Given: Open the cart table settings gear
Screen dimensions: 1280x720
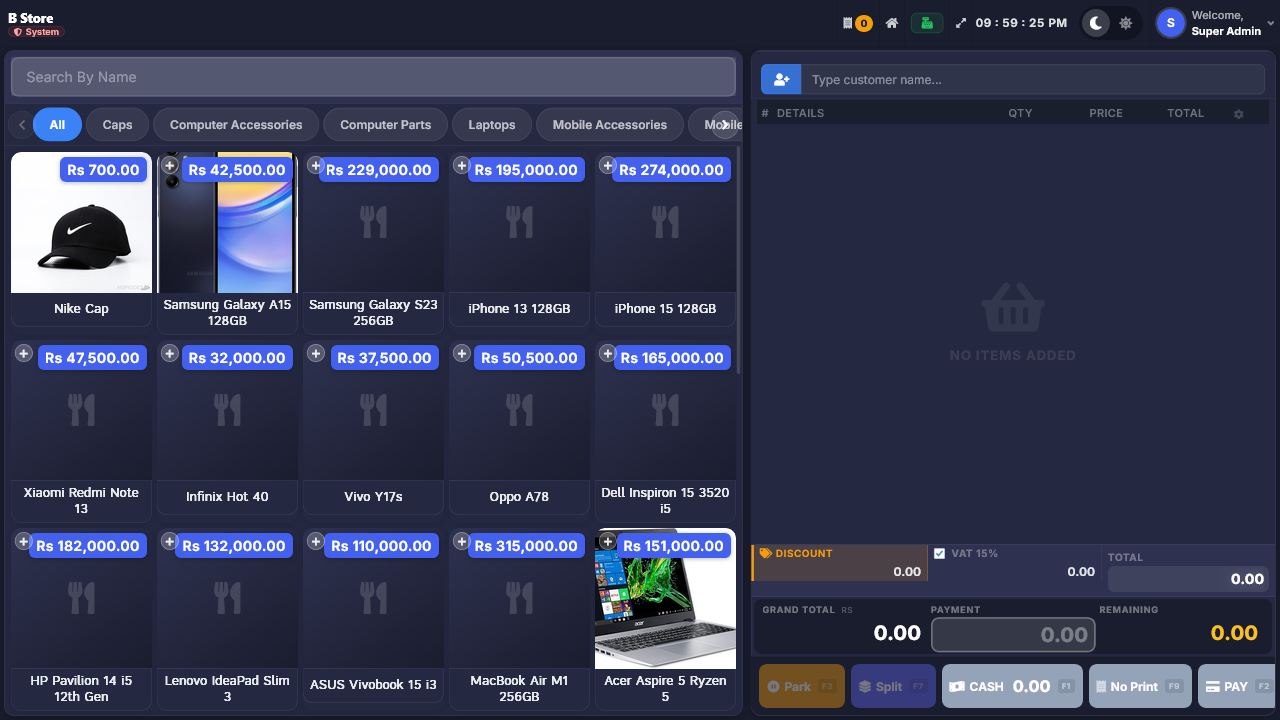Looking at the screenshot, I should pos(1239,114).
